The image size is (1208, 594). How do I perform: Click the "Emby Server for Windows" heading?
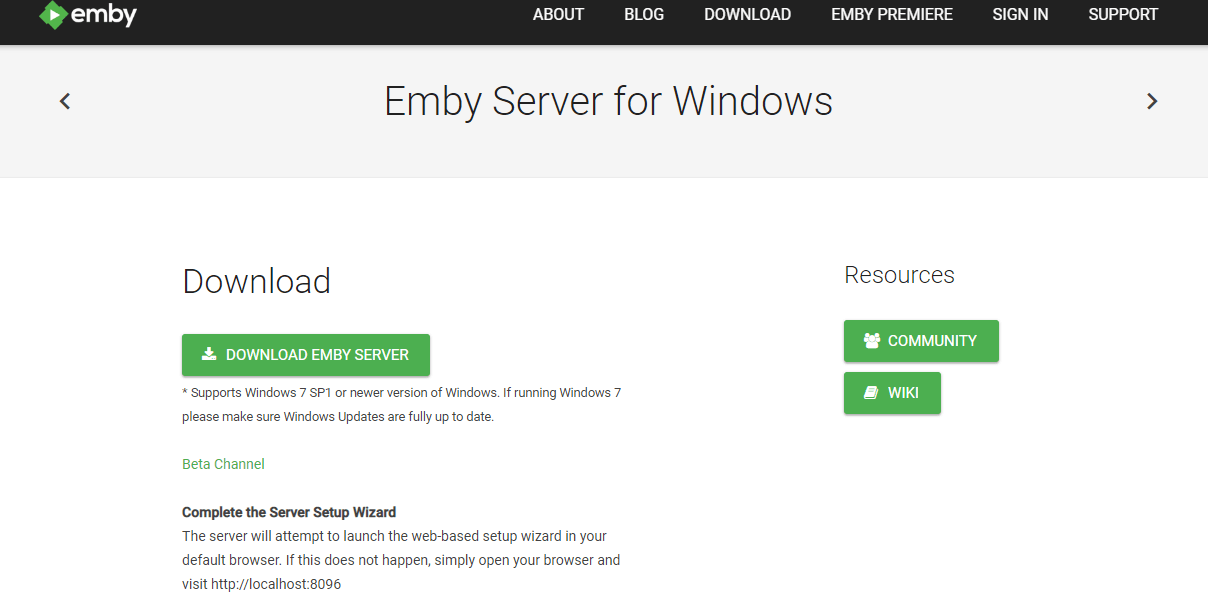coord(608,102)
